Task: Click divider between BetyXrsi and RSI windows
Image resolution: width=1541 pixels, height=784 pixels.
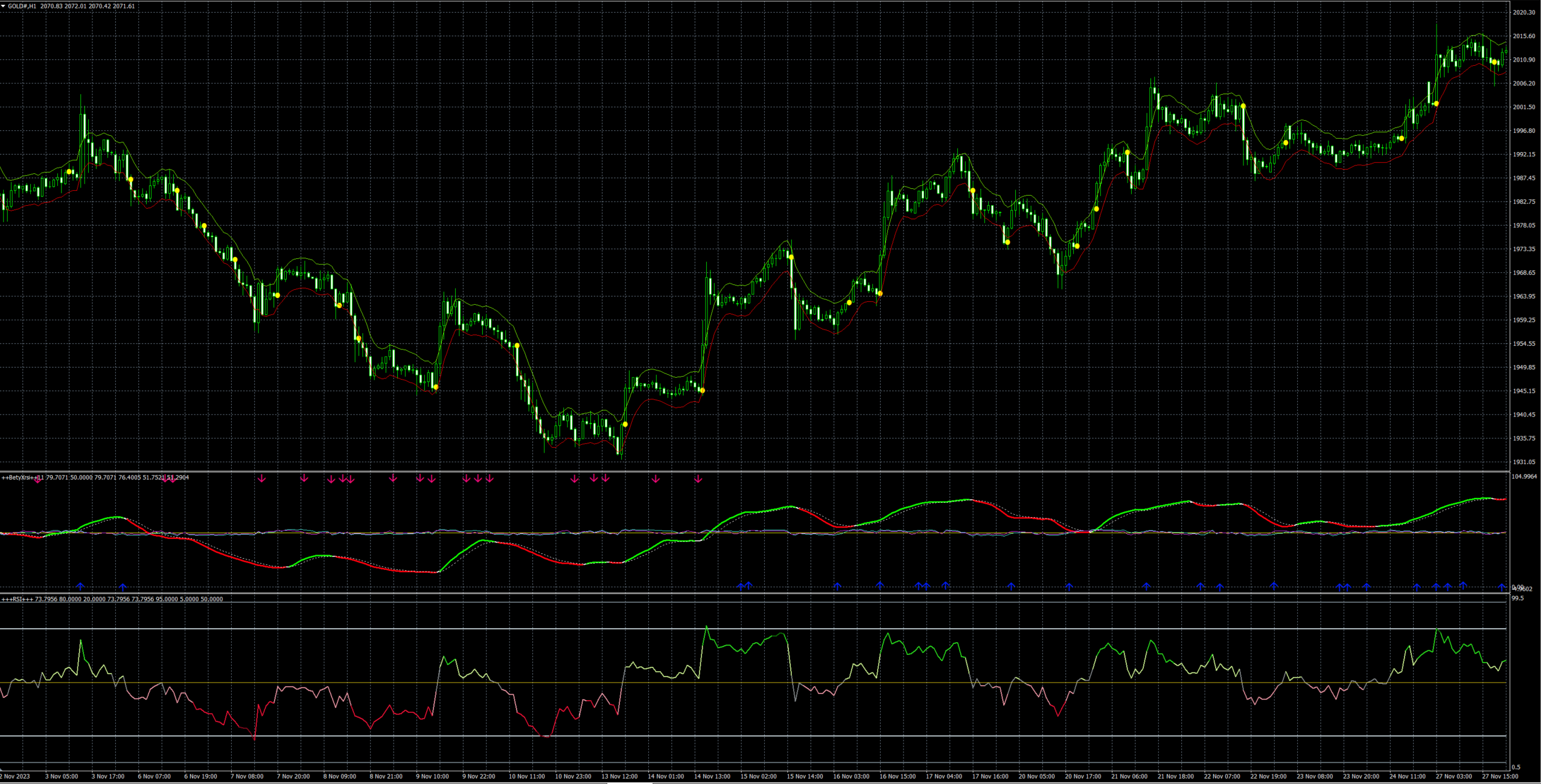Action: 755,593
